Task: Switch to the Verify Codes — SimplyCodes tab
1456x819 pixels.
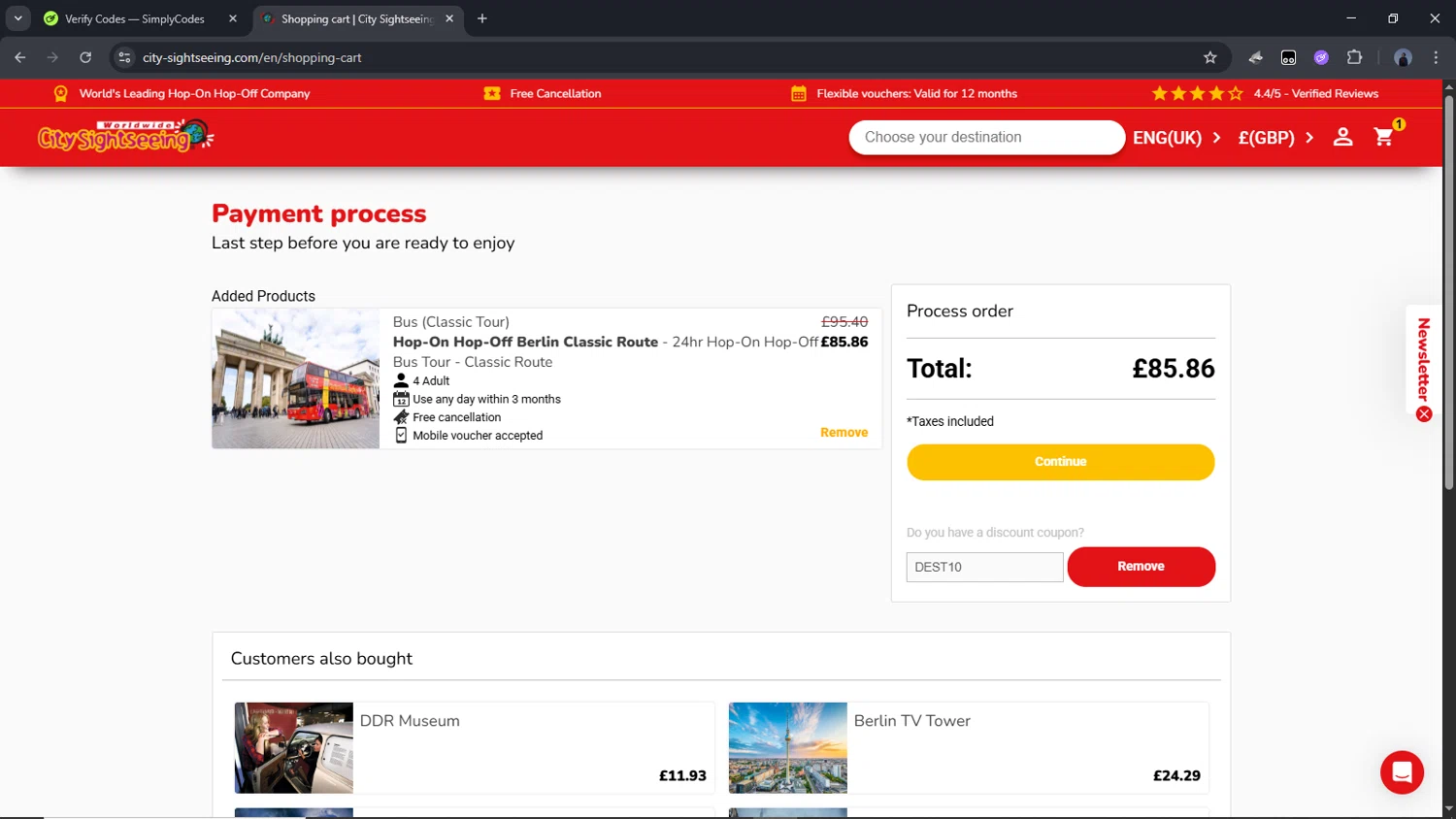Action: click(x=135, y=18)
